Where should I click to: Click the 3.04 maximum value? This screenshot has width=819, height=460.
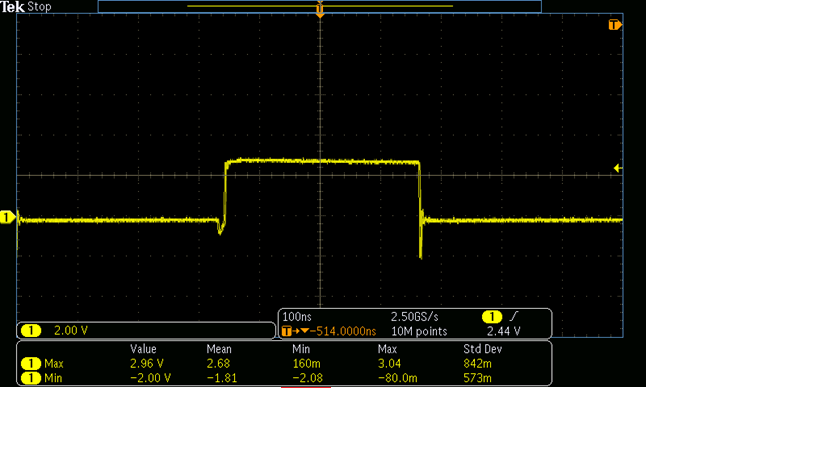click(390, 363)
